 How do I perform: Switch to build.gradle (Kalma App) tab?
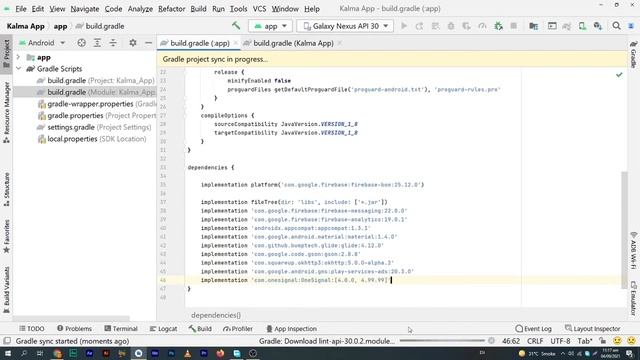[293, 43]
